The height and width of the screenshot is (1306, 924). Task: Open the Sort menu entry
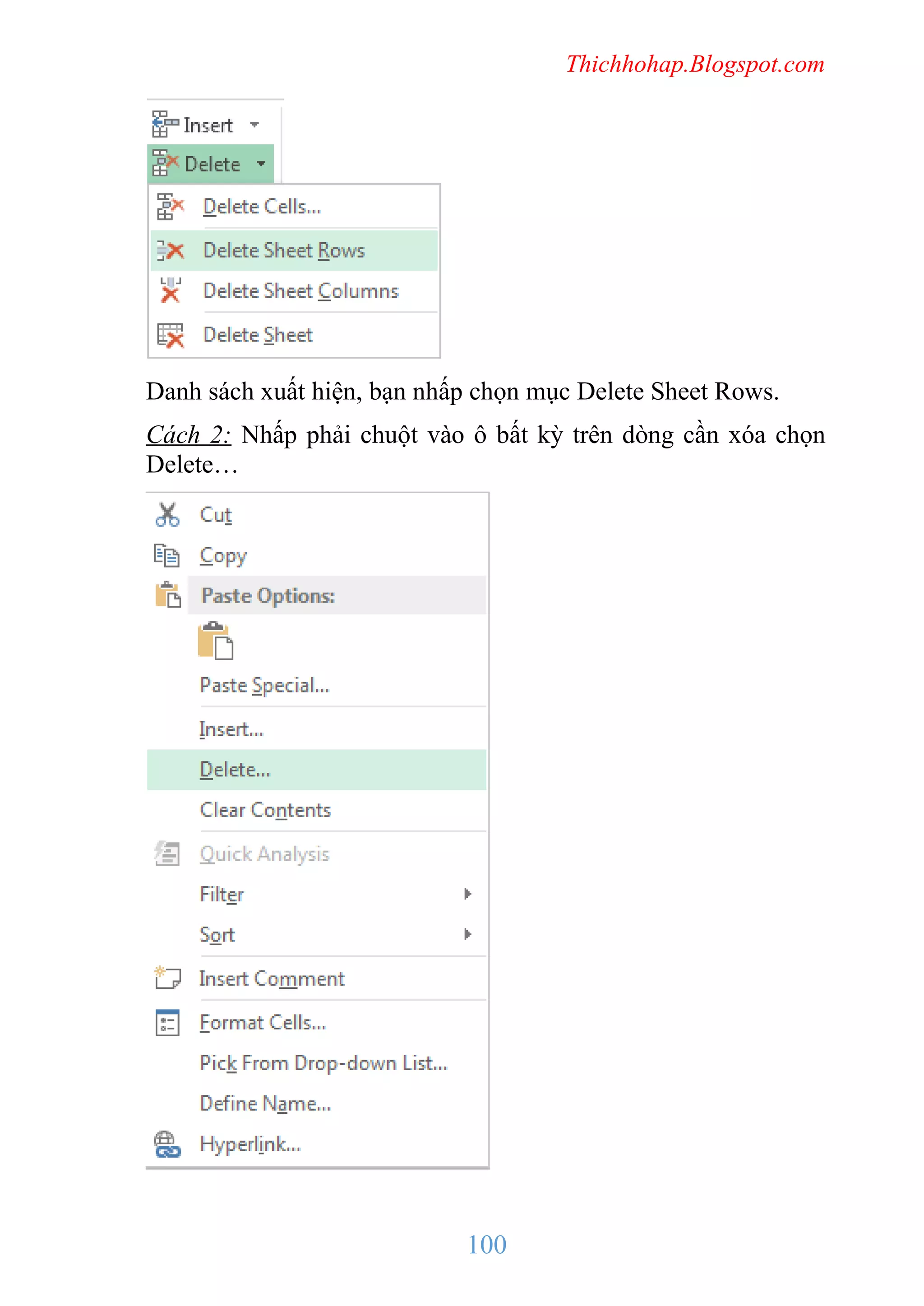coord(317,934)
